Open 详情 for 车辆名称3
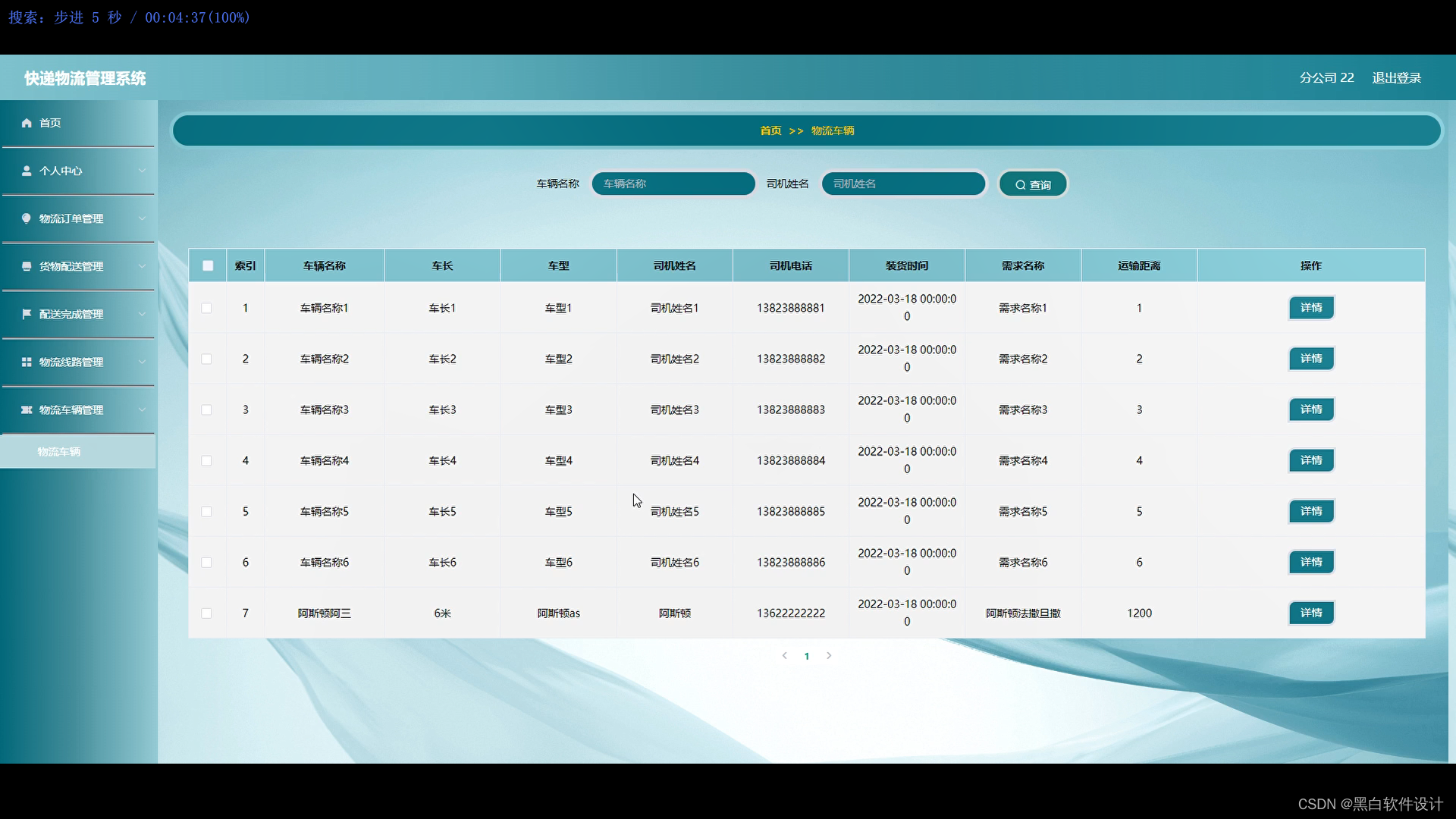This screenshot has width=1456, height=819. pyautogui.click(x=1311, y=409)
